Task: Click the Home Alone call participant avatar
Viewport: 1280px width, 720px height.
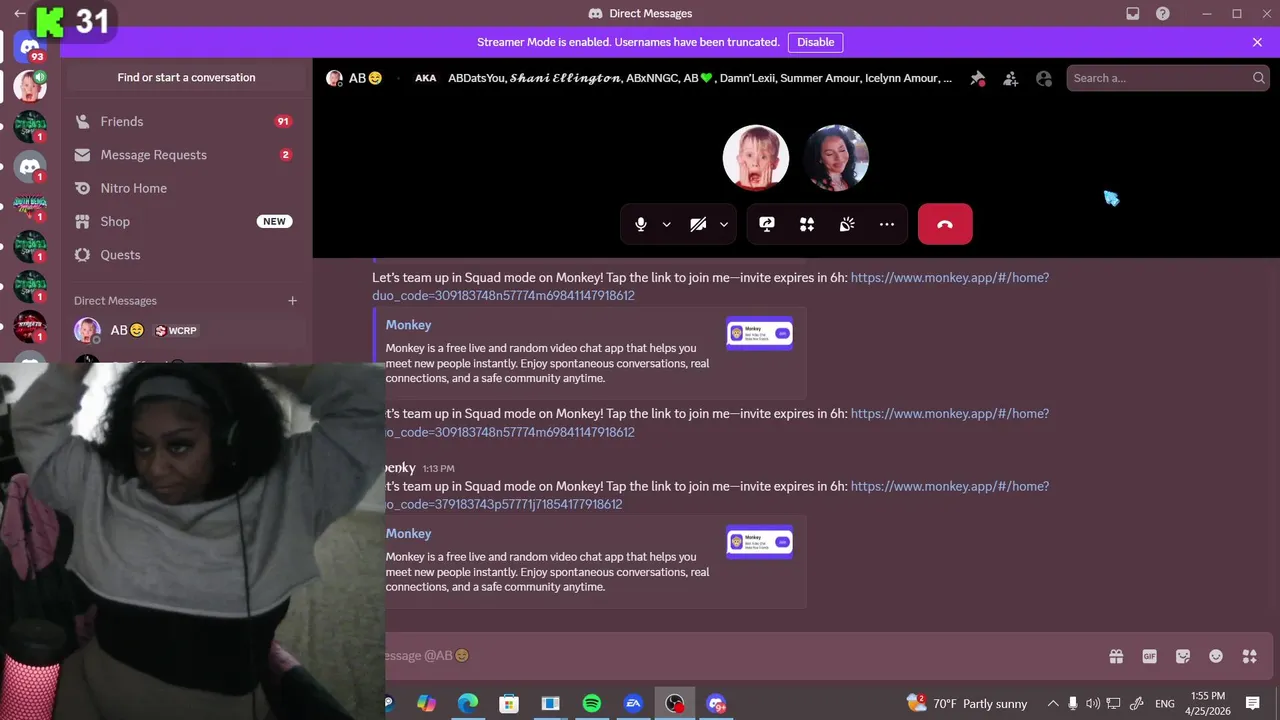Action: 756,158
